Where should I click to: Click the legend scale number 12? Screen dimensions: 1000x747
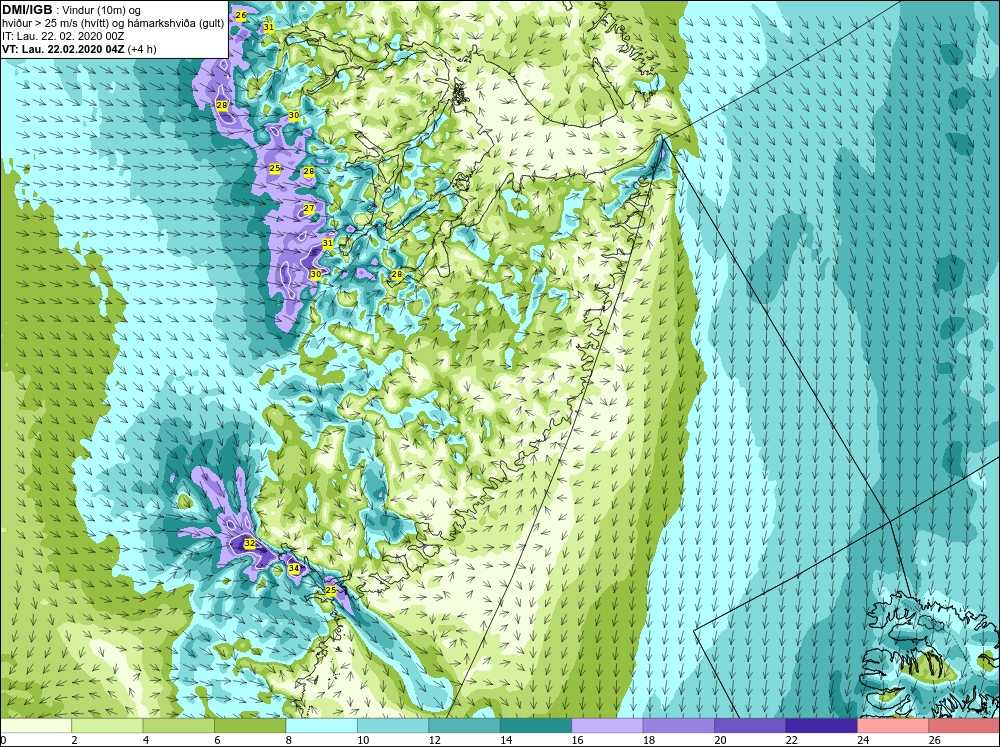point(434,740)
